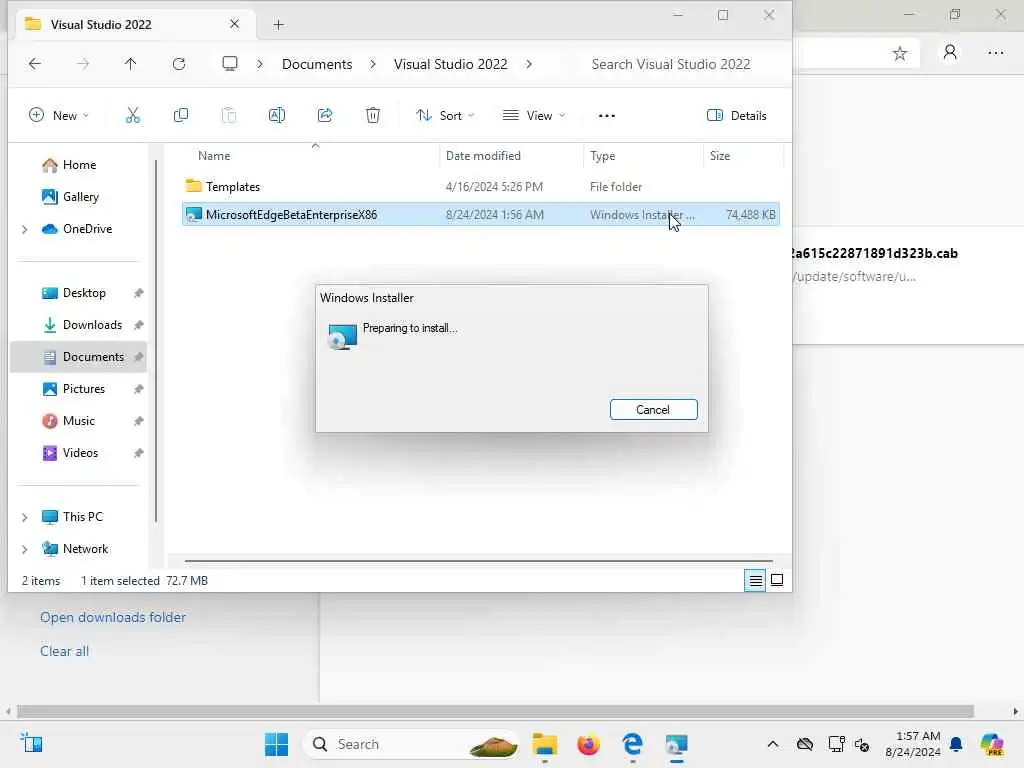Sort by the Type column header
Image resolution: width=1024 pixels, height=768 pixels.
click(x=602, y=155)
